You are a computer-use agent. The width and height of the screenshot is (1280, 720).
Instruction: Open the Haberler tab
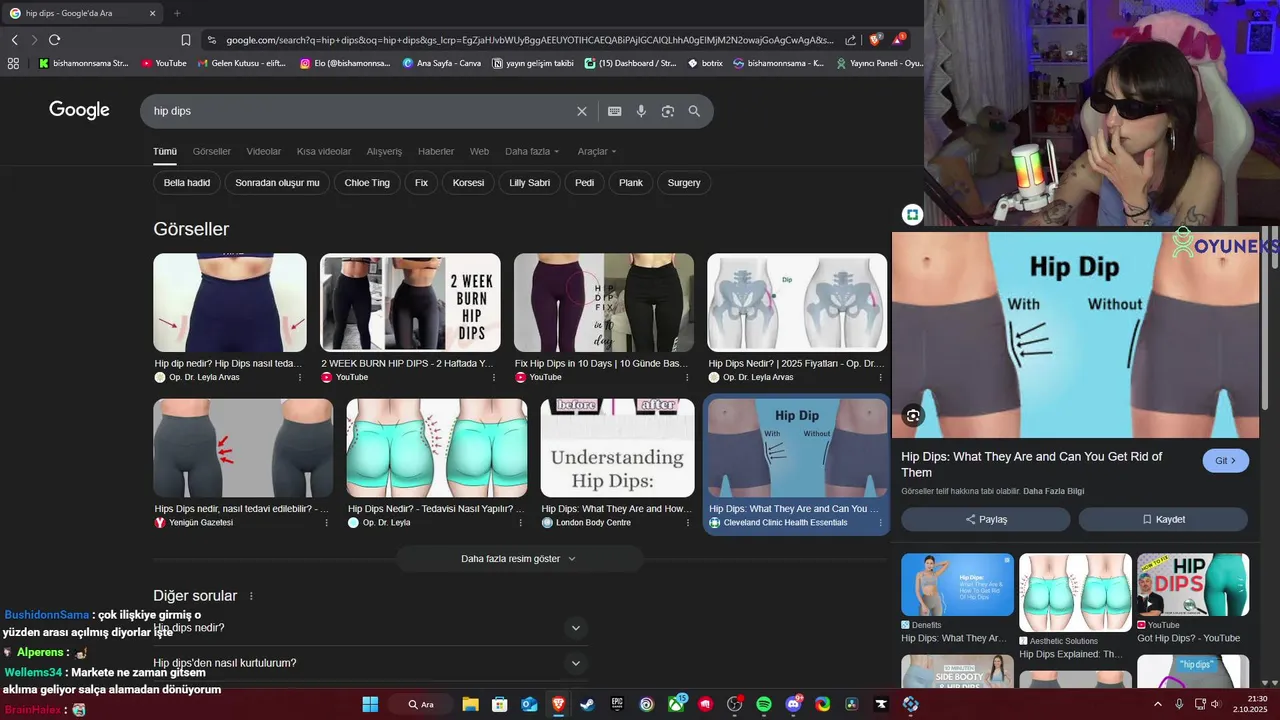click(436, 151)
